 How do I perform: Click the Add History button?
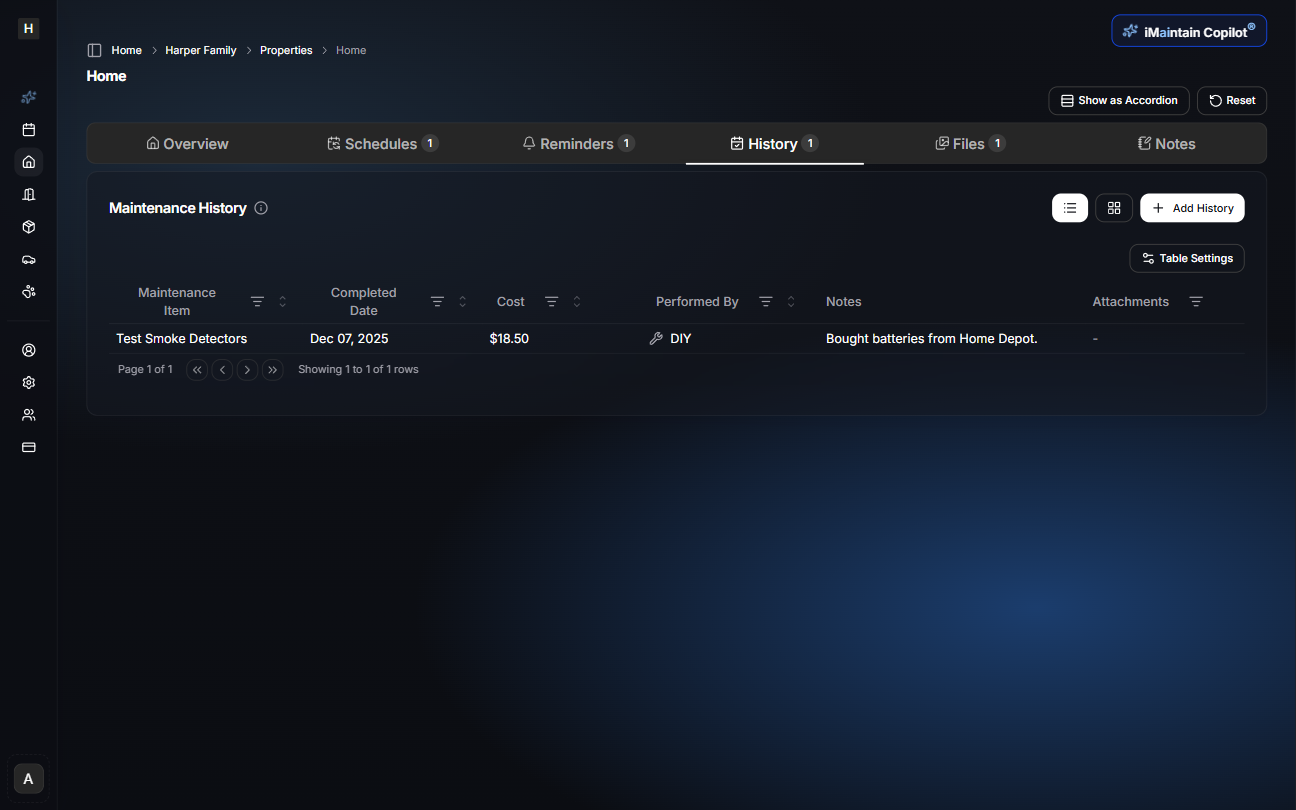[1192, 207]
